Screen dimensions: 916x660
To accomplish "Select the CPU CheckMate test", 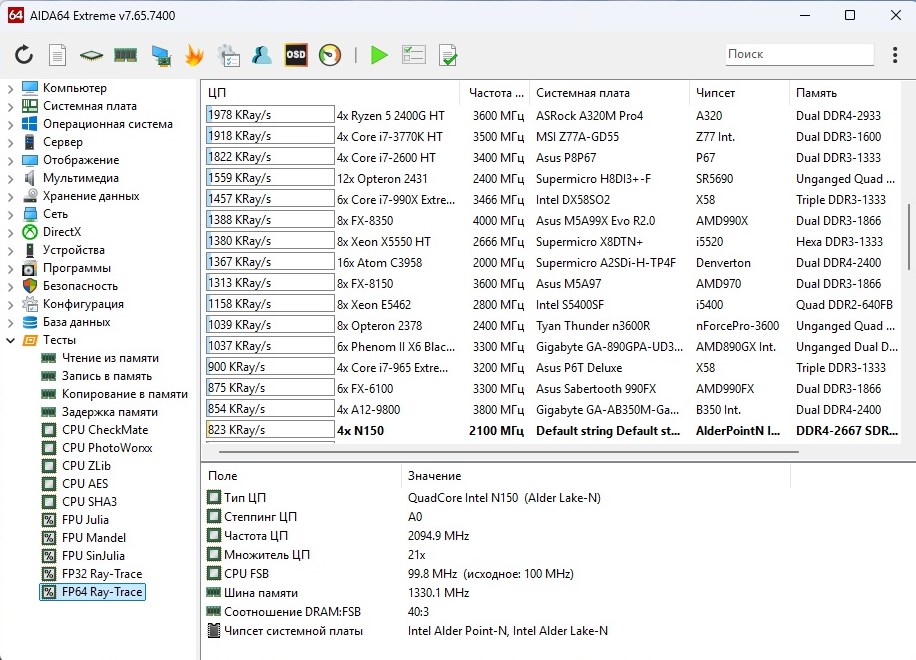I will point(104,430).
